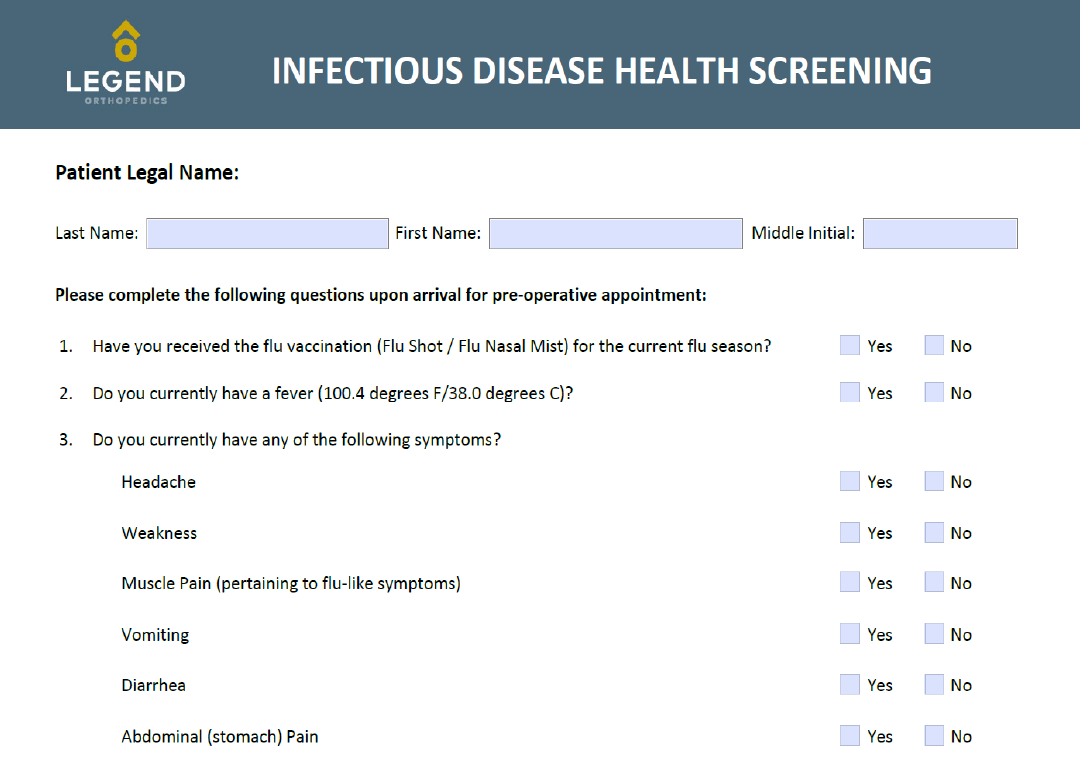The image size is (1080, 768).
Task: Mark Yes for Vomiting
Action: [x=850, y=634]
